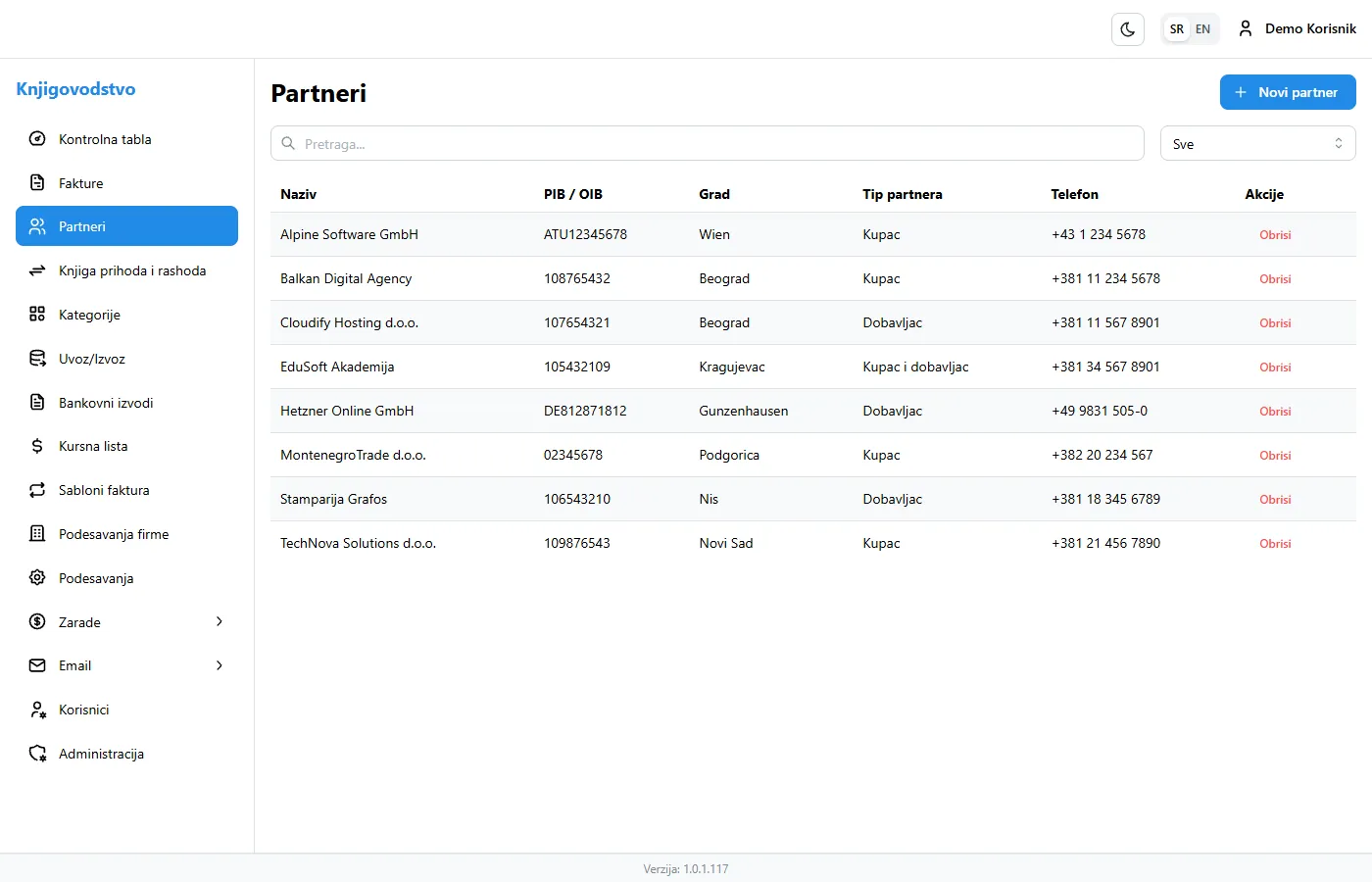Switch interface language to SR
Viewport: 1372px width, 882px height.
tap(1176, 28)
